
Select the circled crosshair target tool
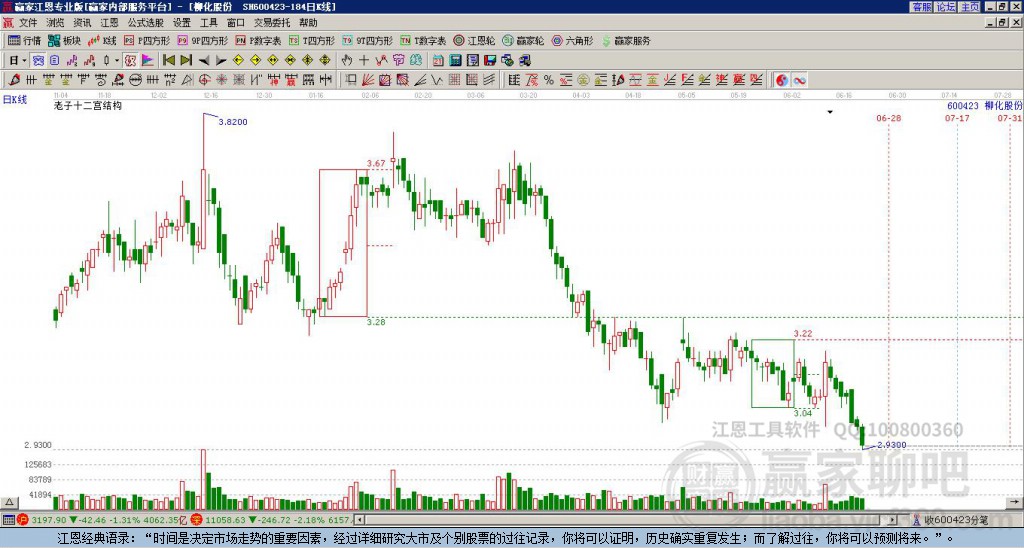click(x=204, y=80)
